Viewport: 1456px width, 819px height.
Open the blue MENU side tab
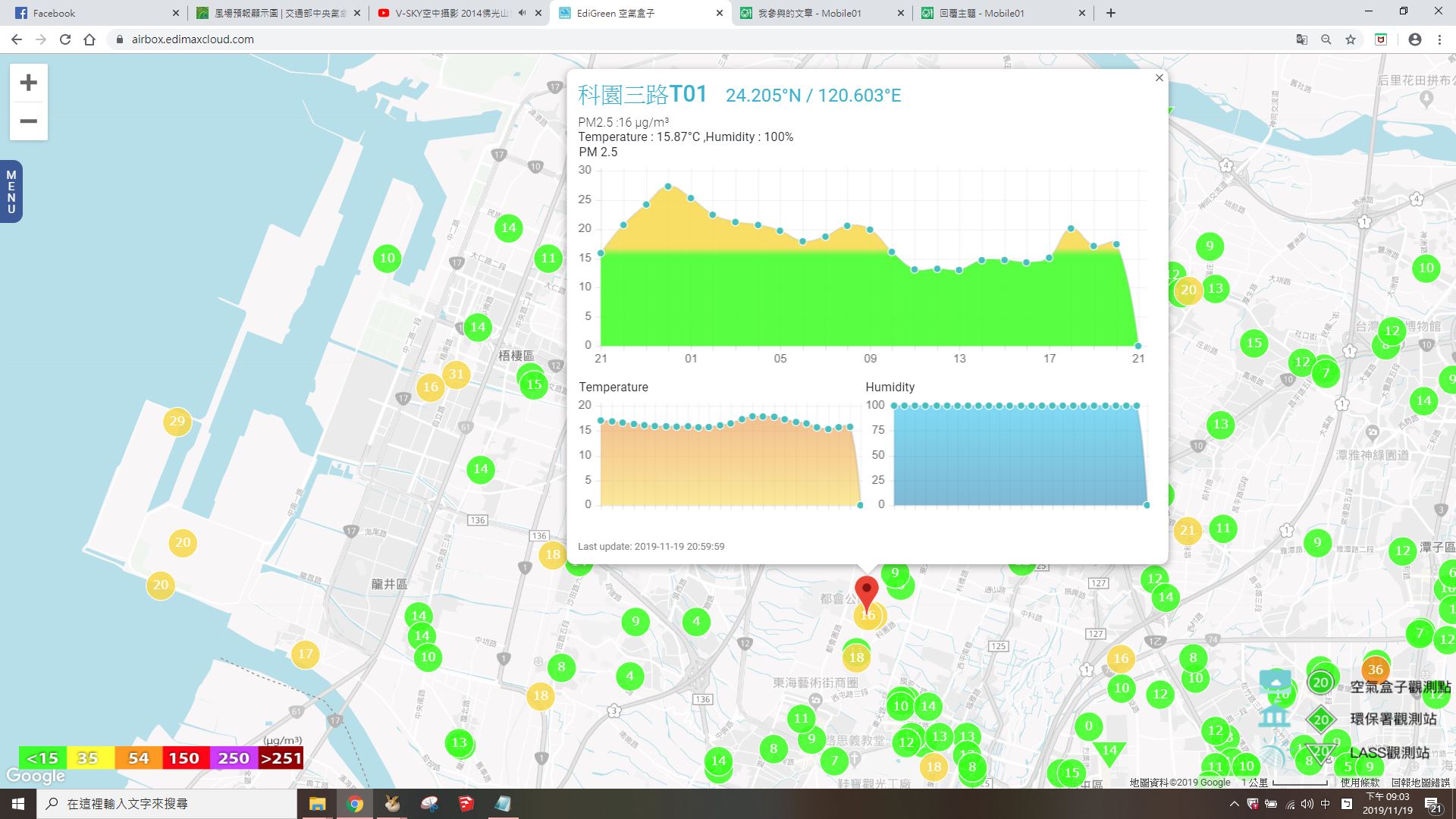[11, 192]
